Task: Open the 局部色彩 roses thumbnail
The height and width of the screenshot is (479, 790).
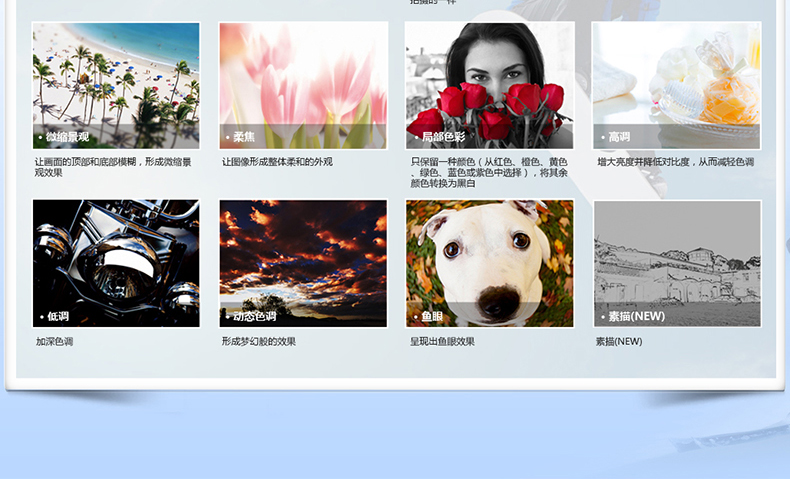Action: 489,86
